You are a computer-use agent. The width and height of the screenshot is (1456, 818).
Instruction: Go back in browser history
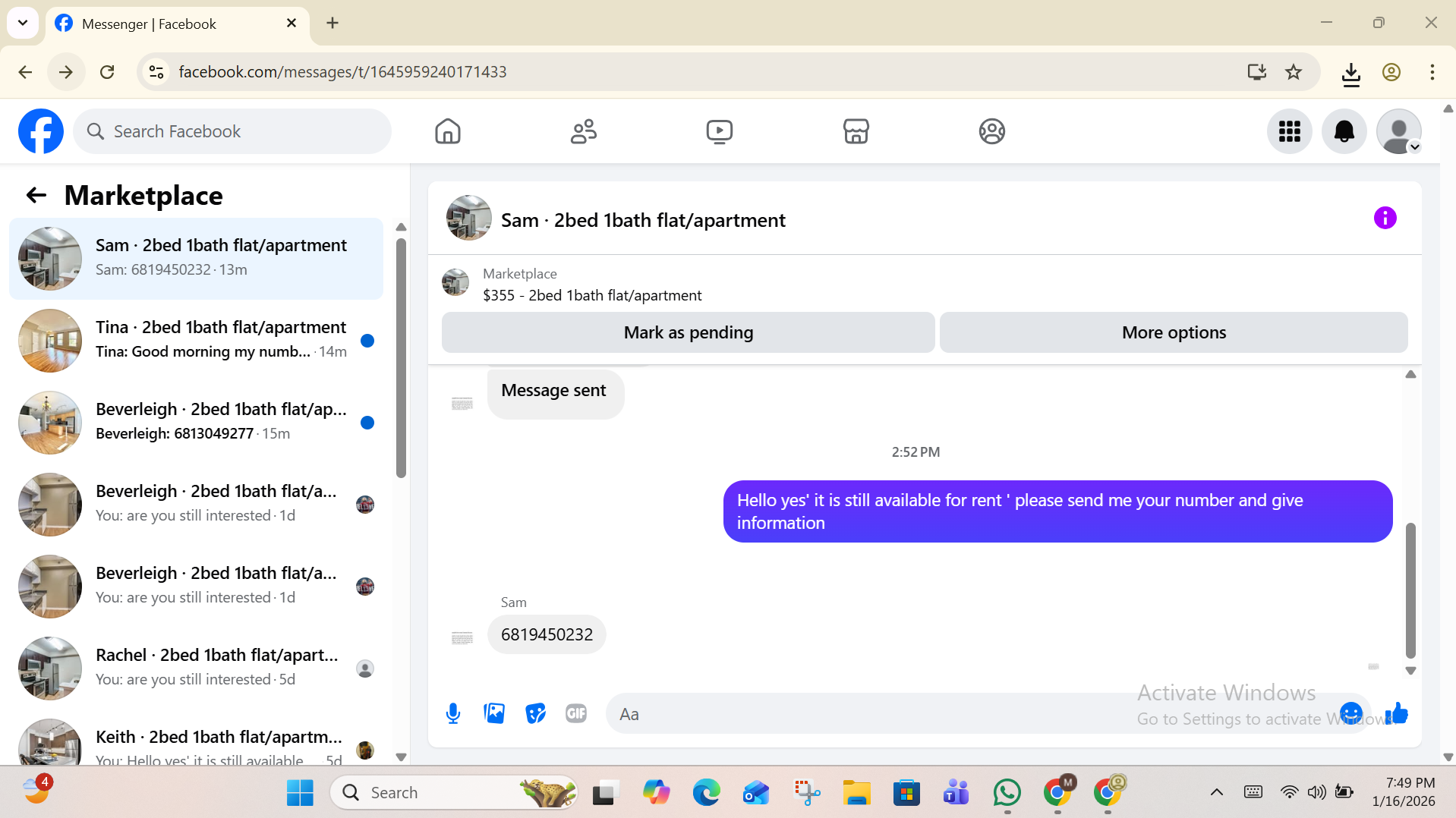(25, 72)
